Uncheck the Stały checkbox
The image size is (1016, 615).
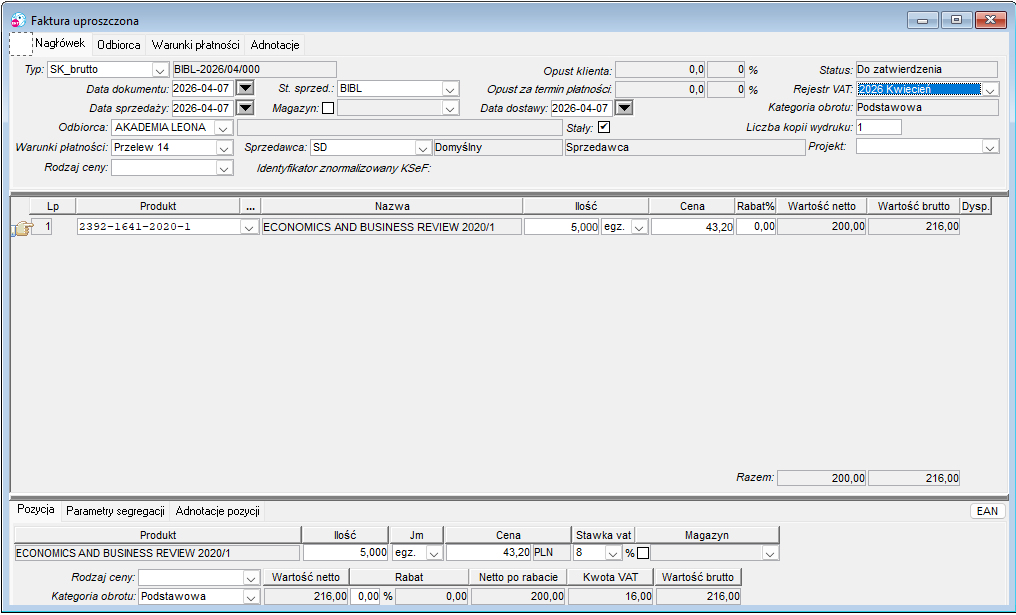pos(604,127)
